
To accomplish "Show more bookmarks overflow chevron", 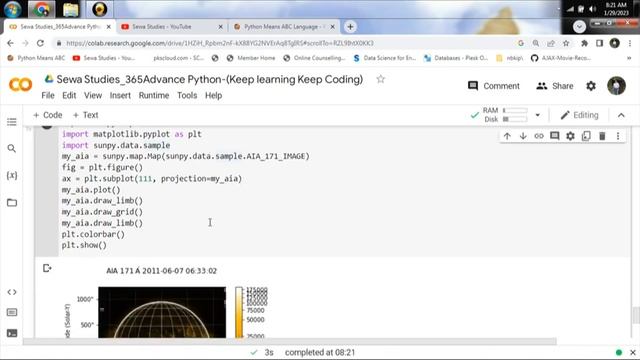I will click(x=629, y=58).
